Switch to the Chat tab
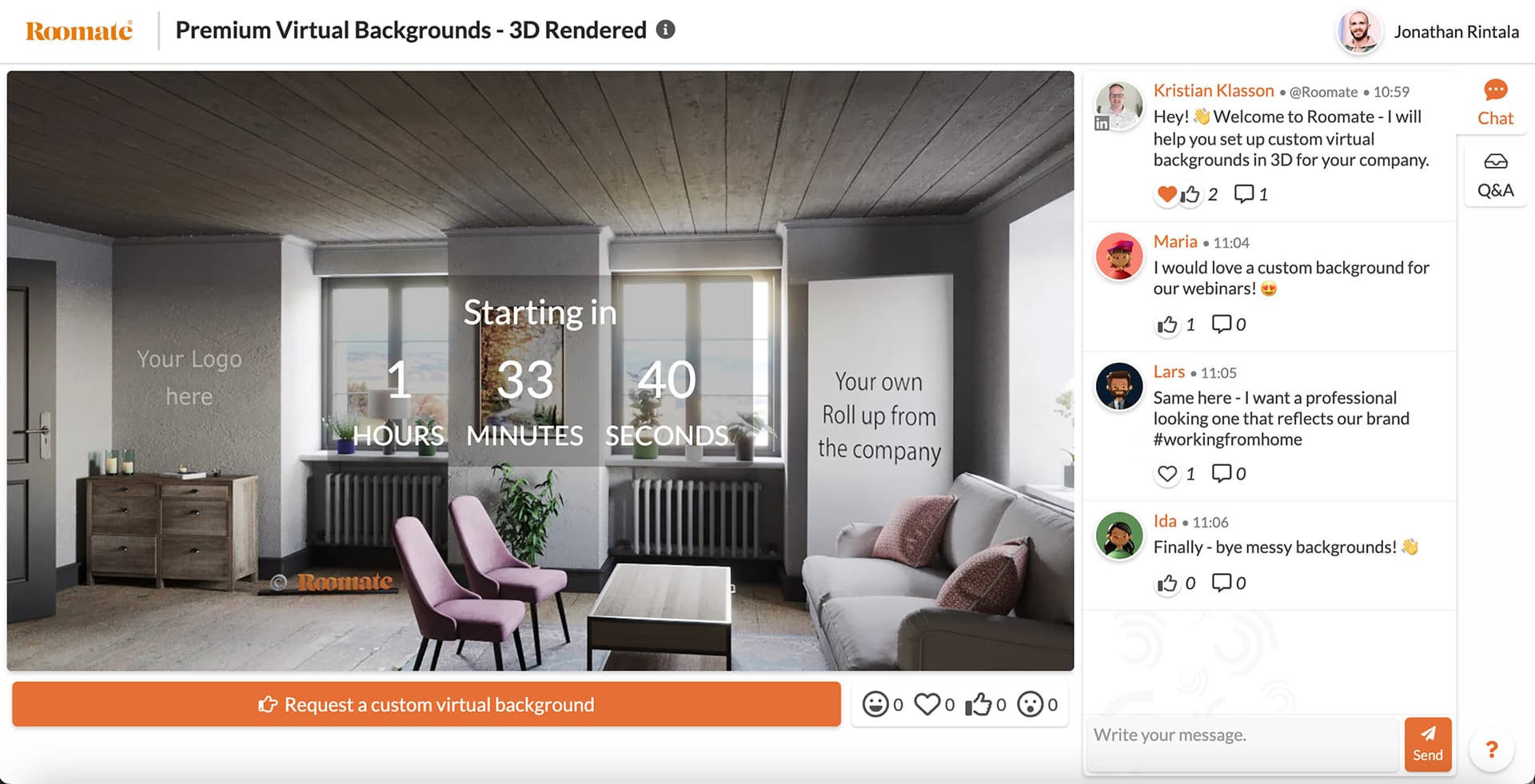Viewport: 1535px width, 784px height. tap(1494, 102)
